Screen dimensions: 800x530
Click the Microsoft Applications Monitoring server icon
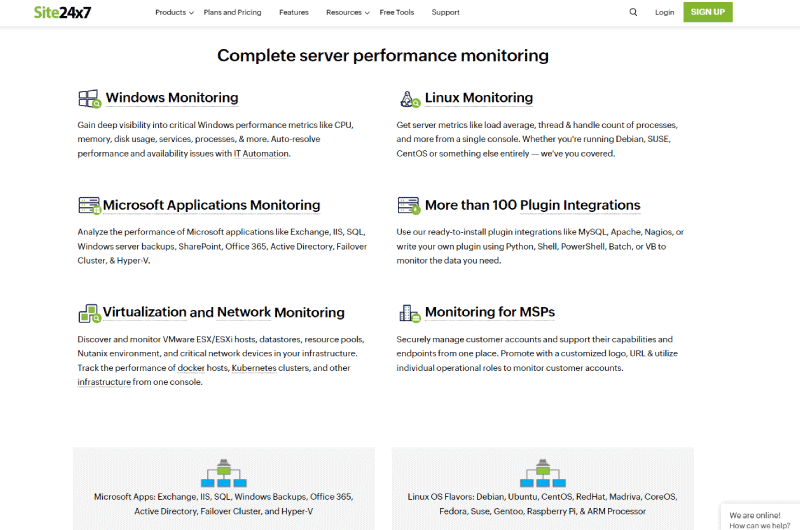click(x=90, y=206)
